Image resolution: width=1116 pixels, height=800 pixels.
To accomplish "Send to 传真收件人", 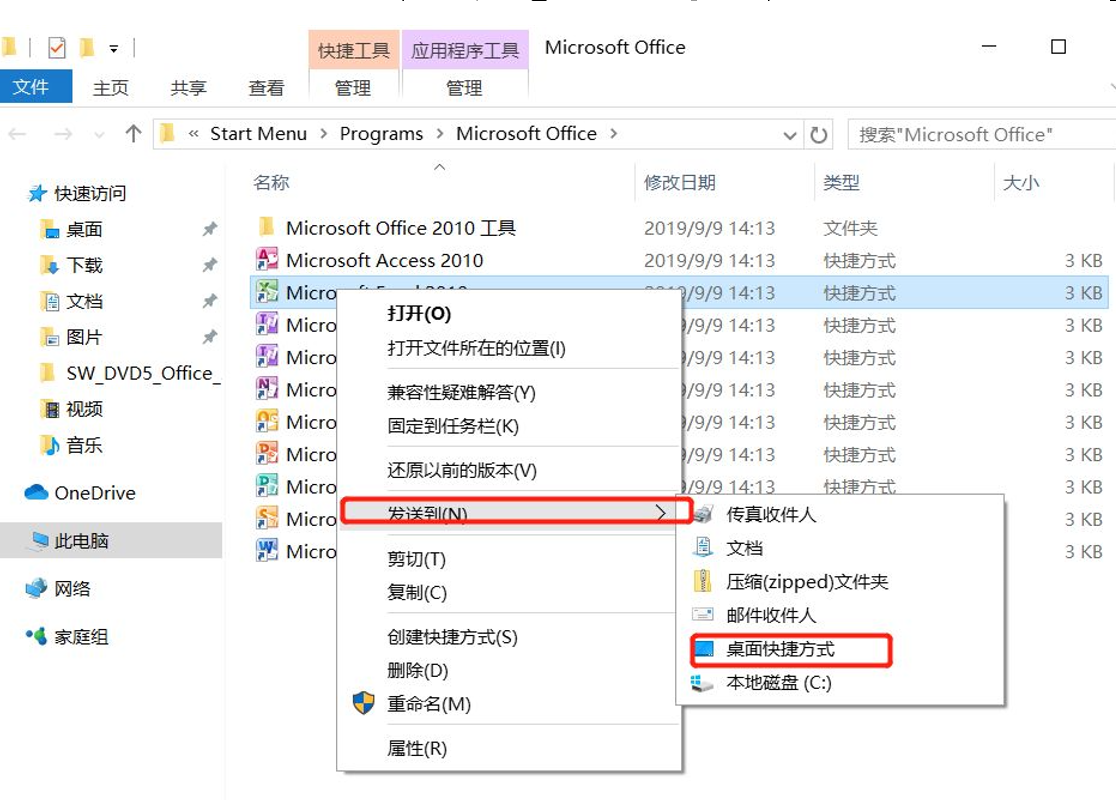I will [770, 515].
